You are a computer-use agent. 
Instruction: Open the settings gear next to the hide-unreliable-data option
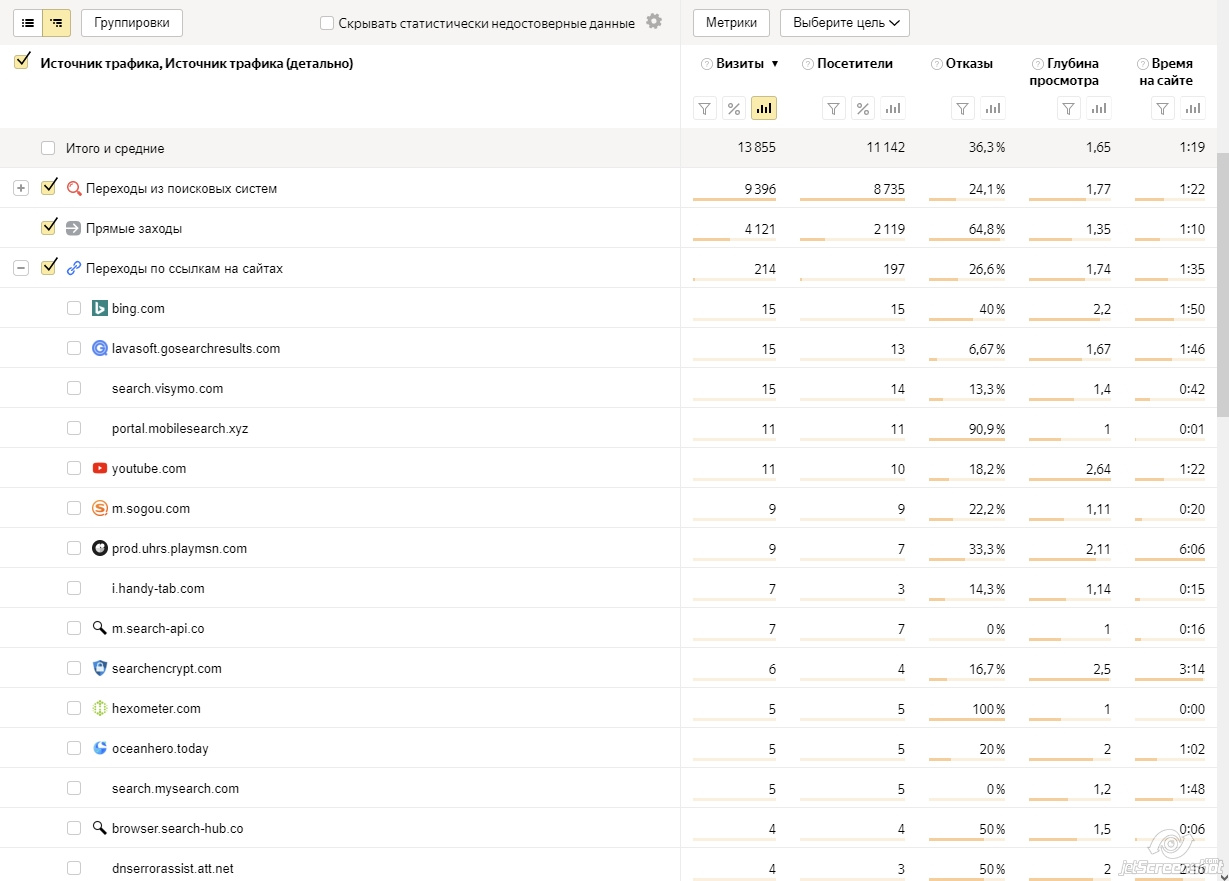pyautogui.click(x=654, y=22)
